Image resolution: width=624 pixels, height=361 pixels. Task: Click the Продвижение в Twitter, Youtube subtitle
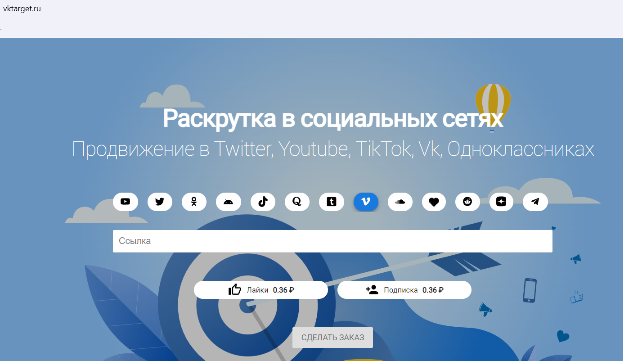click(333, 150)
